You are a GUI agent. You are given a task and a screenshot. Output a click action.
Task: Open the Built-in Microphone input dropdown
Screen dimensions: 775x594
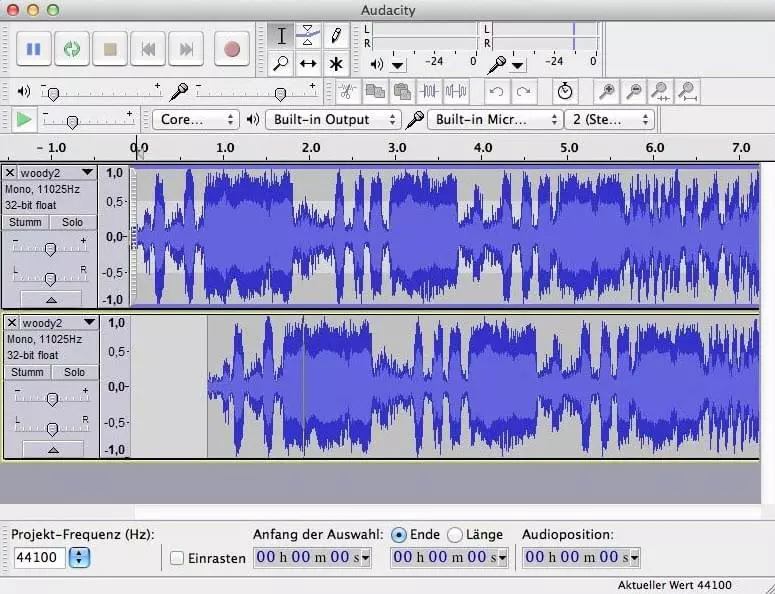point(495,120)
